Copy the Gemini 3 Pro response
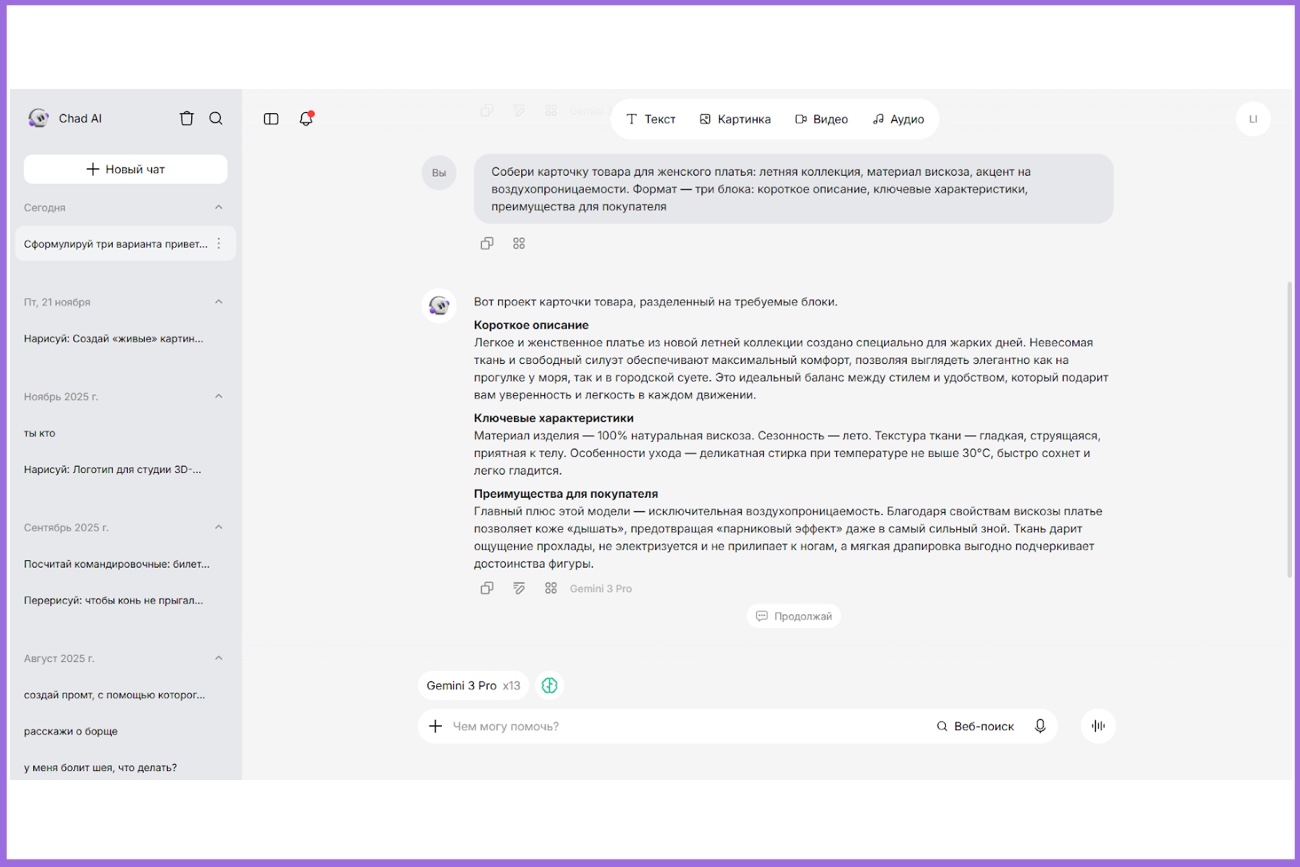The image size is (1300, 867). (487, 588)
